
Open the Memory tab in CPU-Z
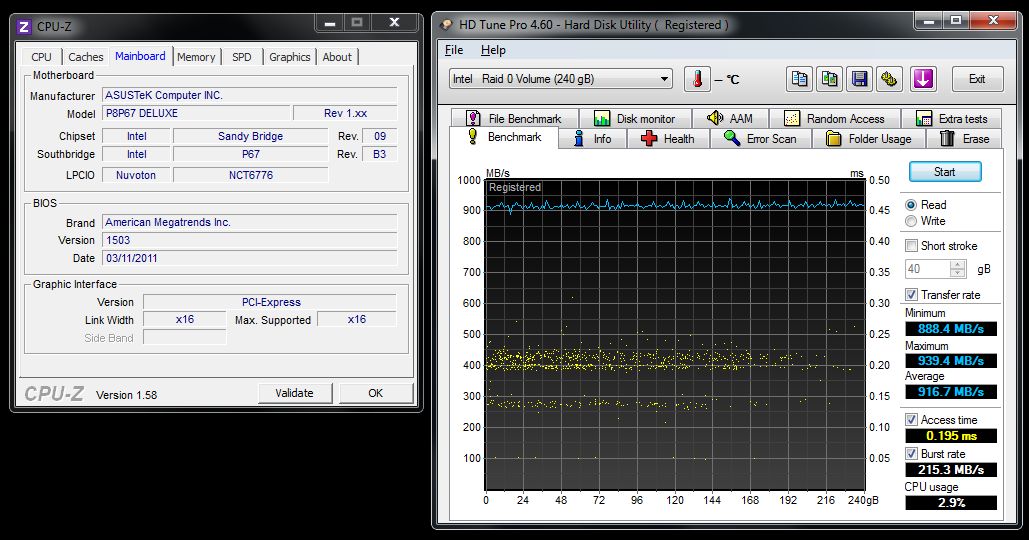coord(196,57)
